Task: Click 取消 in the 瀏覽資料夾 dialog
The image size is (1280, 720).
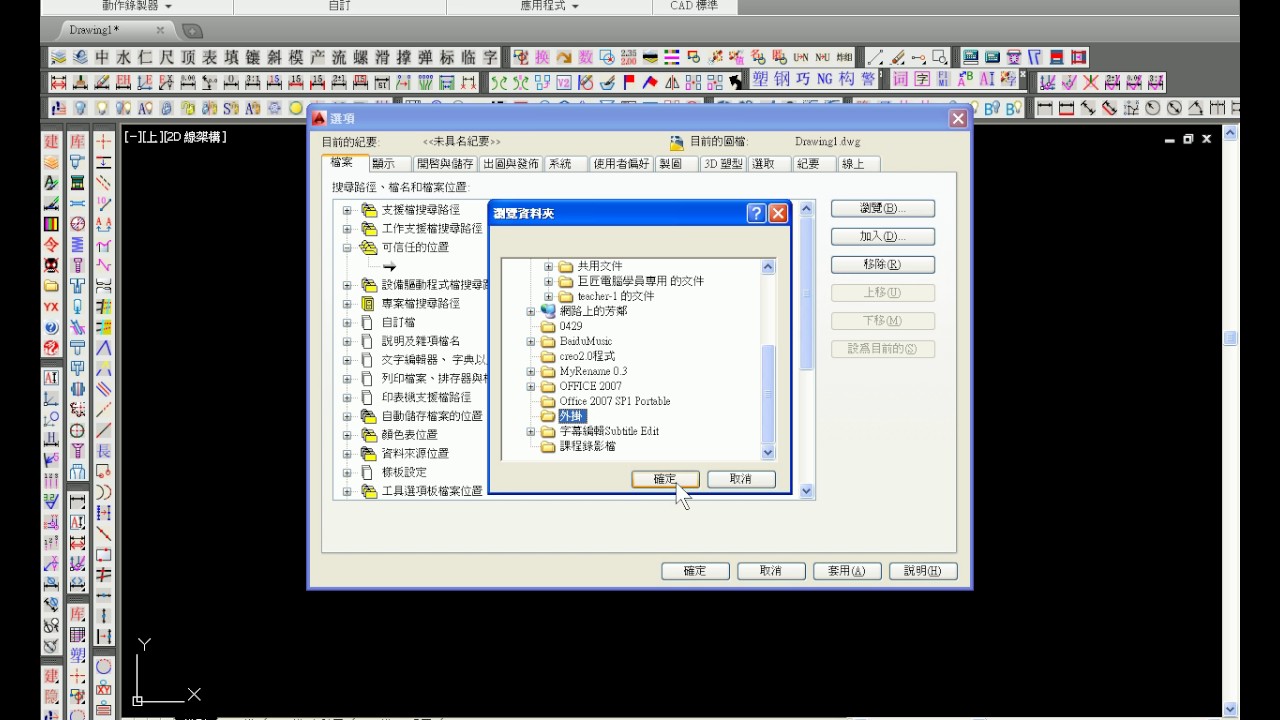Action: (741, 479)
